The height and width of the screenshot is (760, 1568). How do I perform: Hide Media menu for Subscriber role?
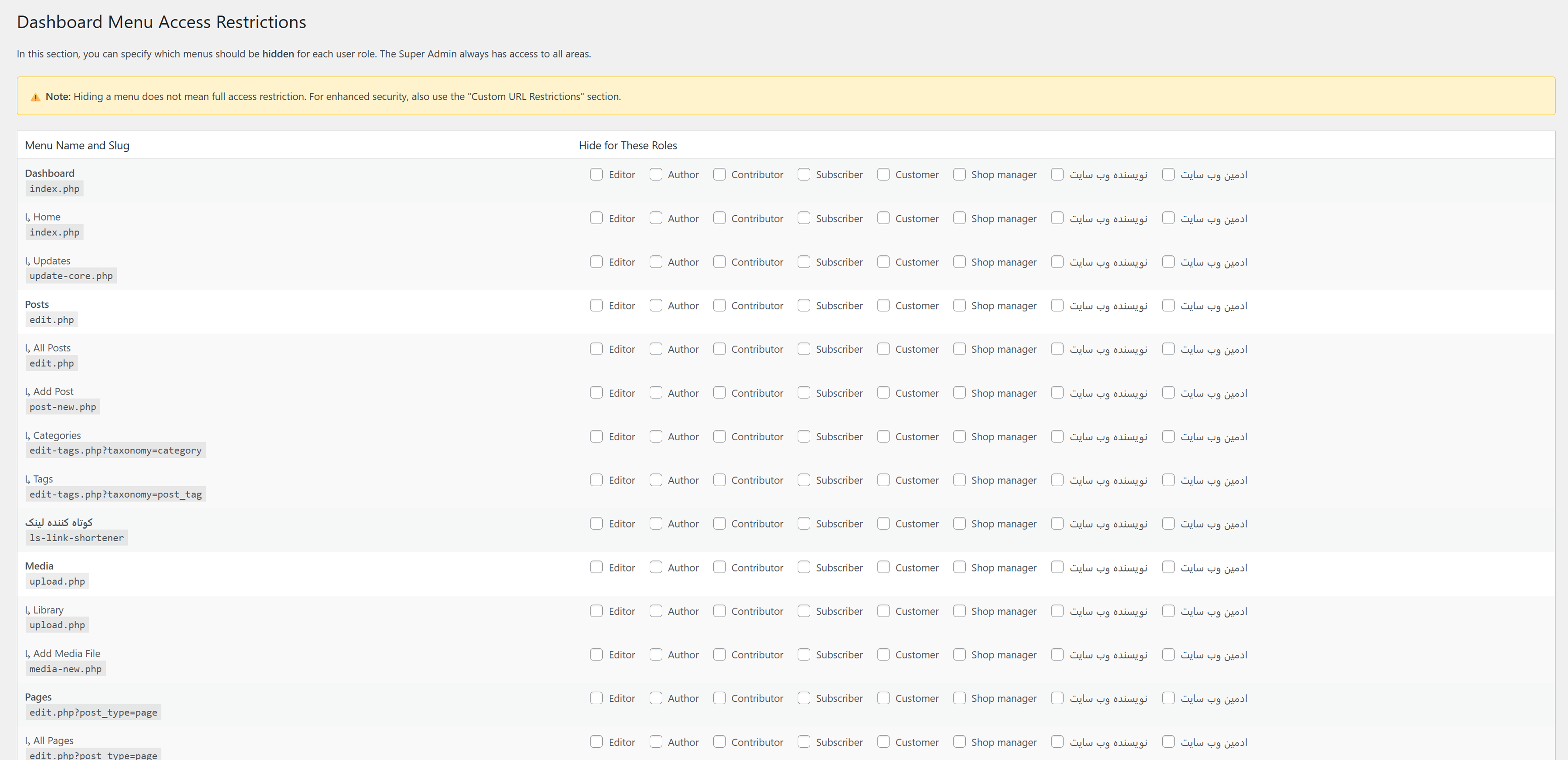804,567
